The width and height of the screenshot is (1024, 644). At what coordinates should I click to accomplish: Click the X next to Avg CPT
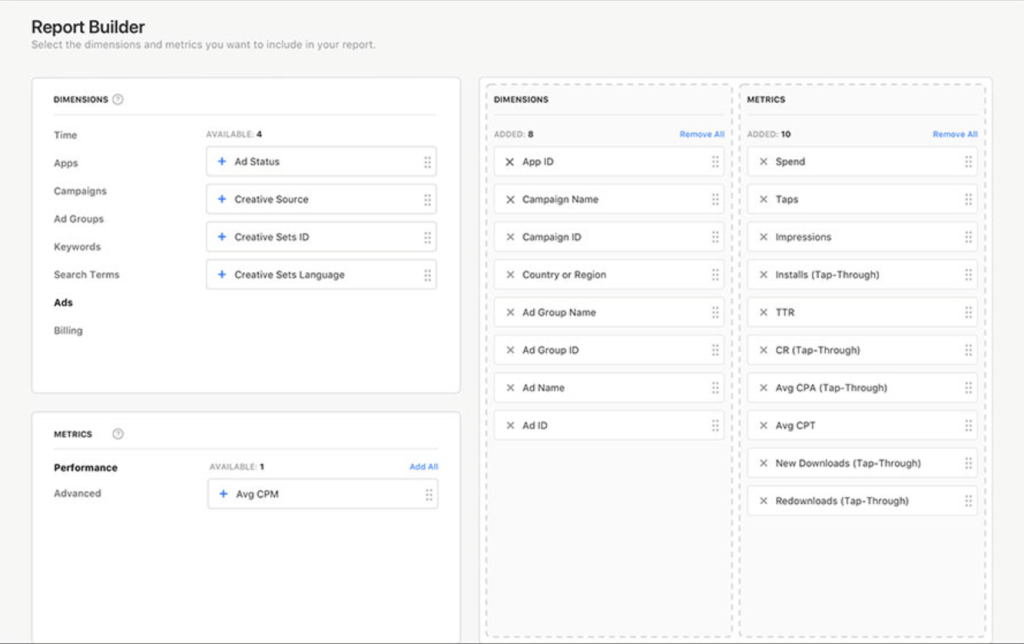pyautogui.click(x=763, y=425)
